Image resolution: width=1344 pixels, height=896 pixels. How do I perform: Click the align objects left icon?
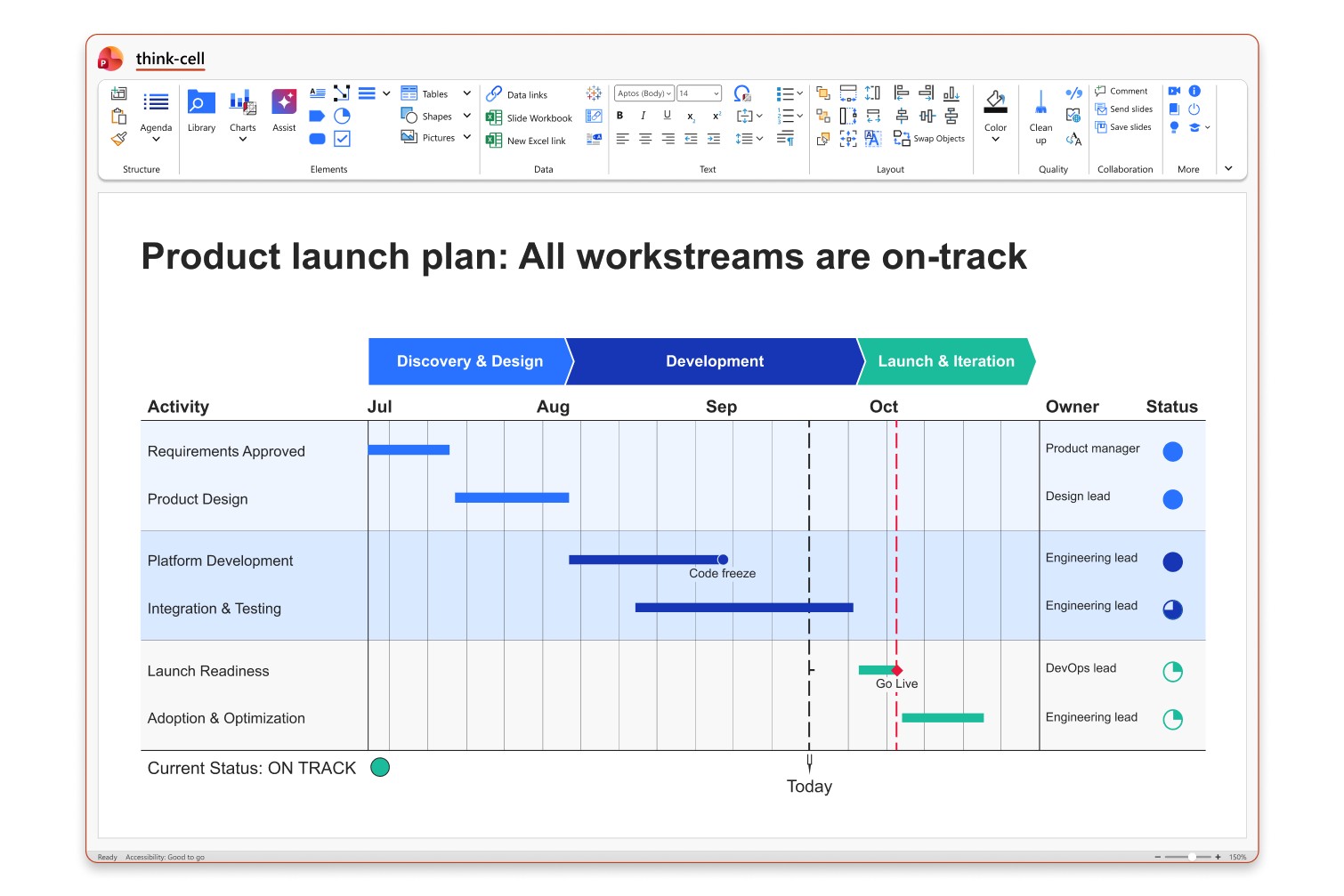coord(902,93)
